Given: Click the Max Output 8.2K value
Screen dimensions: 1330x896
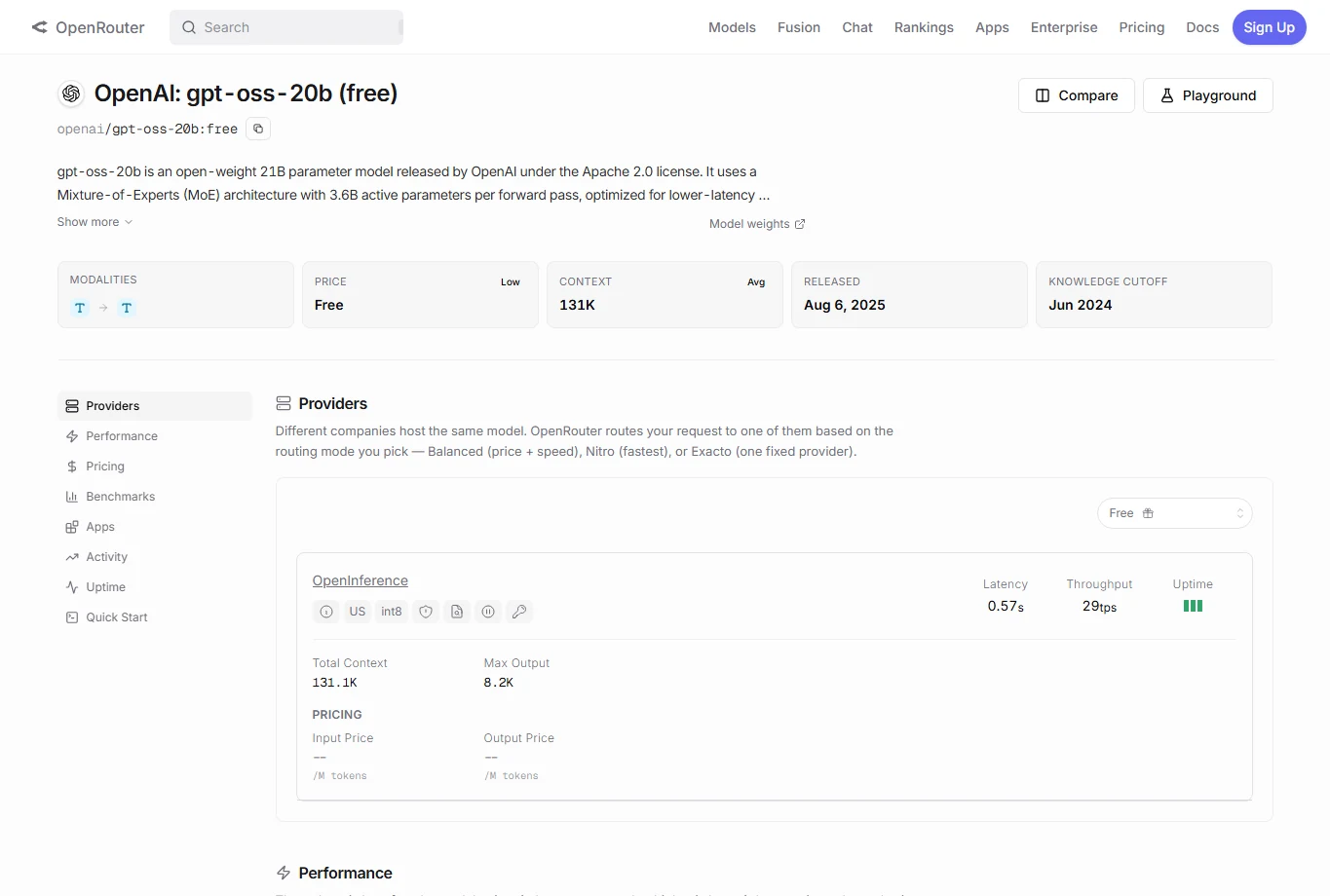Looking at the screenshot, I should [499, 683].
